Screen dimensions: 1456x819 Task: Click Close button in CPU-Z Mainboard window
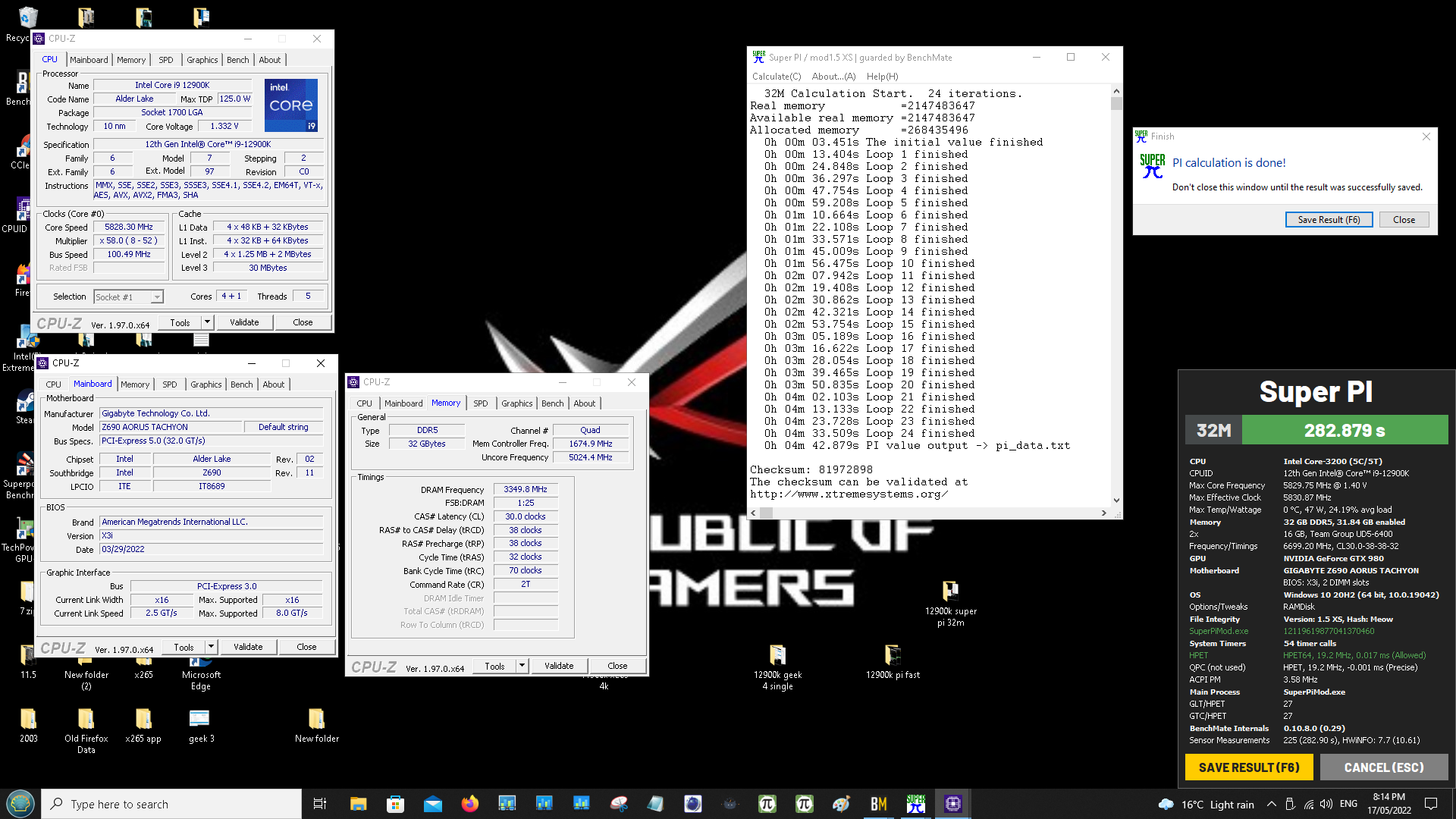(306, 647)
